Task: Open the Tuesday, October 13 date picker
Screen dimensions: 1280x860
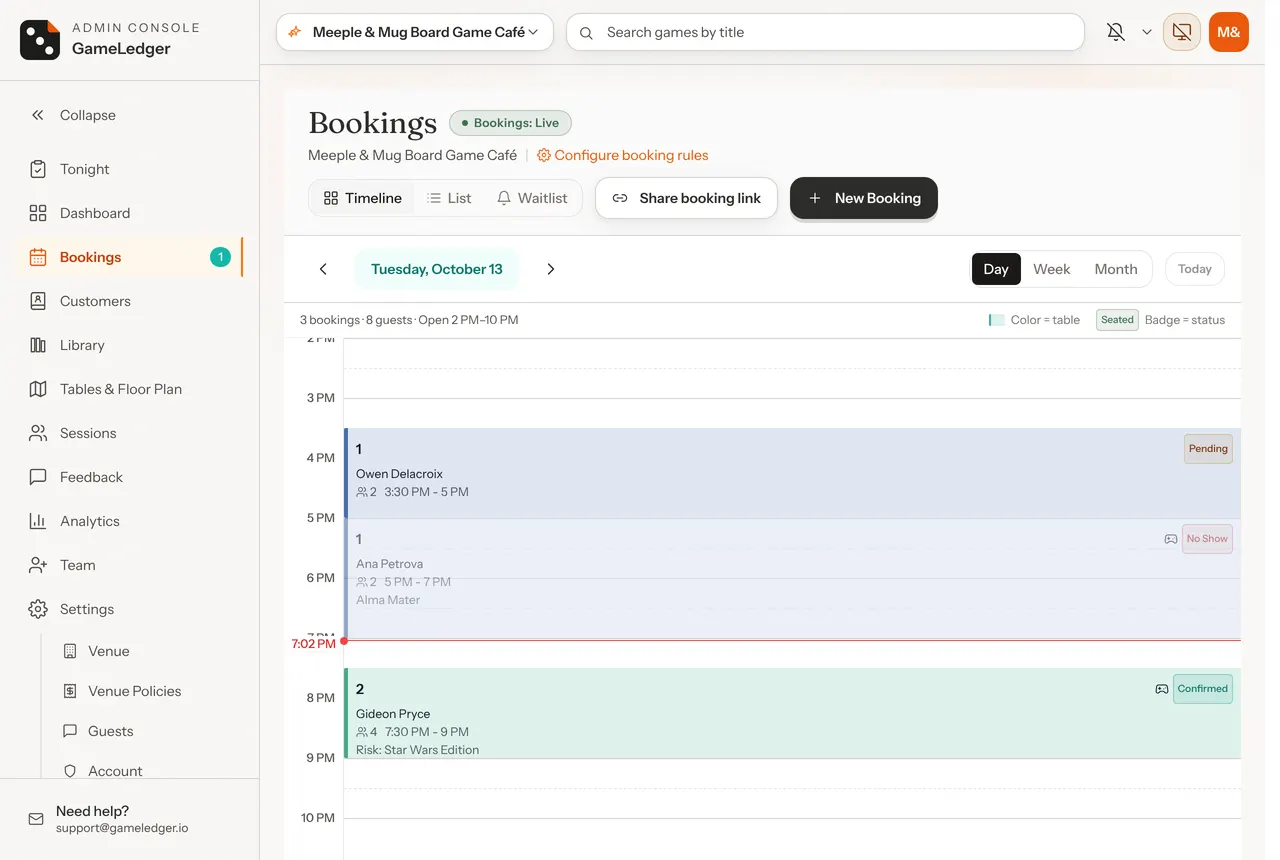Action: [437, 269]
